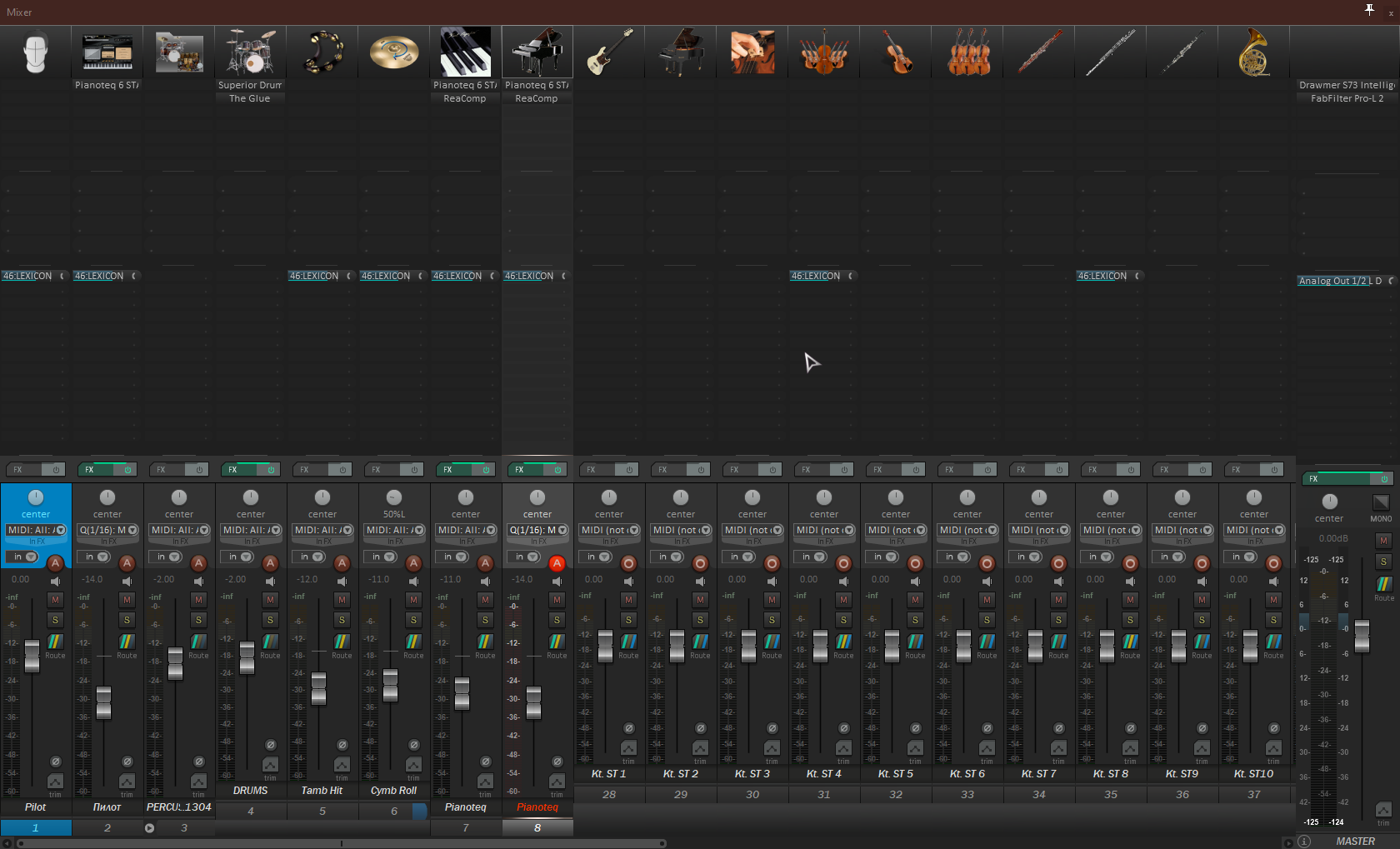Open the MIDI input dropdown on the Pilot track

[x=36, y=530]
